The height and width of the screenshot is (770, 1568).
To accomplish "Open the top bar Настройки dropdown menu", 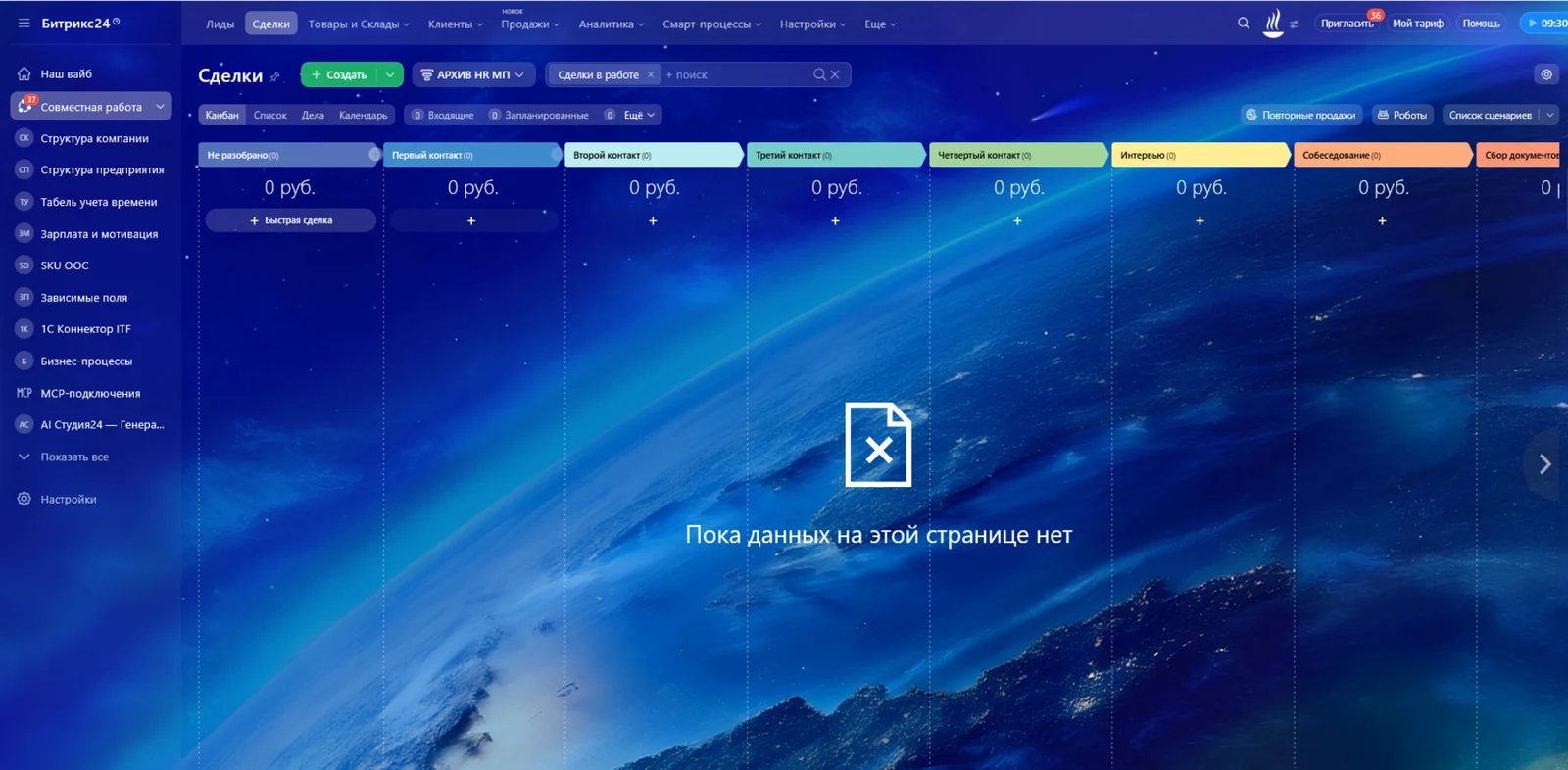I will tap(812, 24).
